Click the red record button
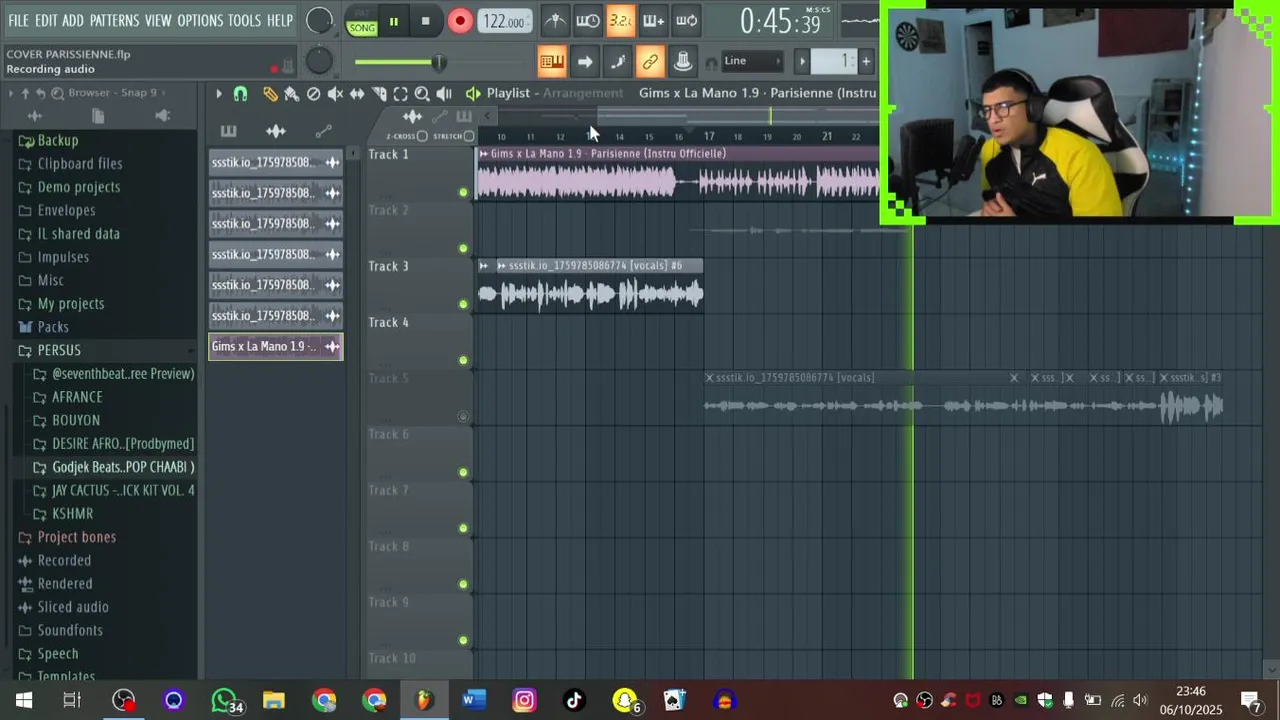The width and height of the screenshot is (1280, 720). [460, 21]
